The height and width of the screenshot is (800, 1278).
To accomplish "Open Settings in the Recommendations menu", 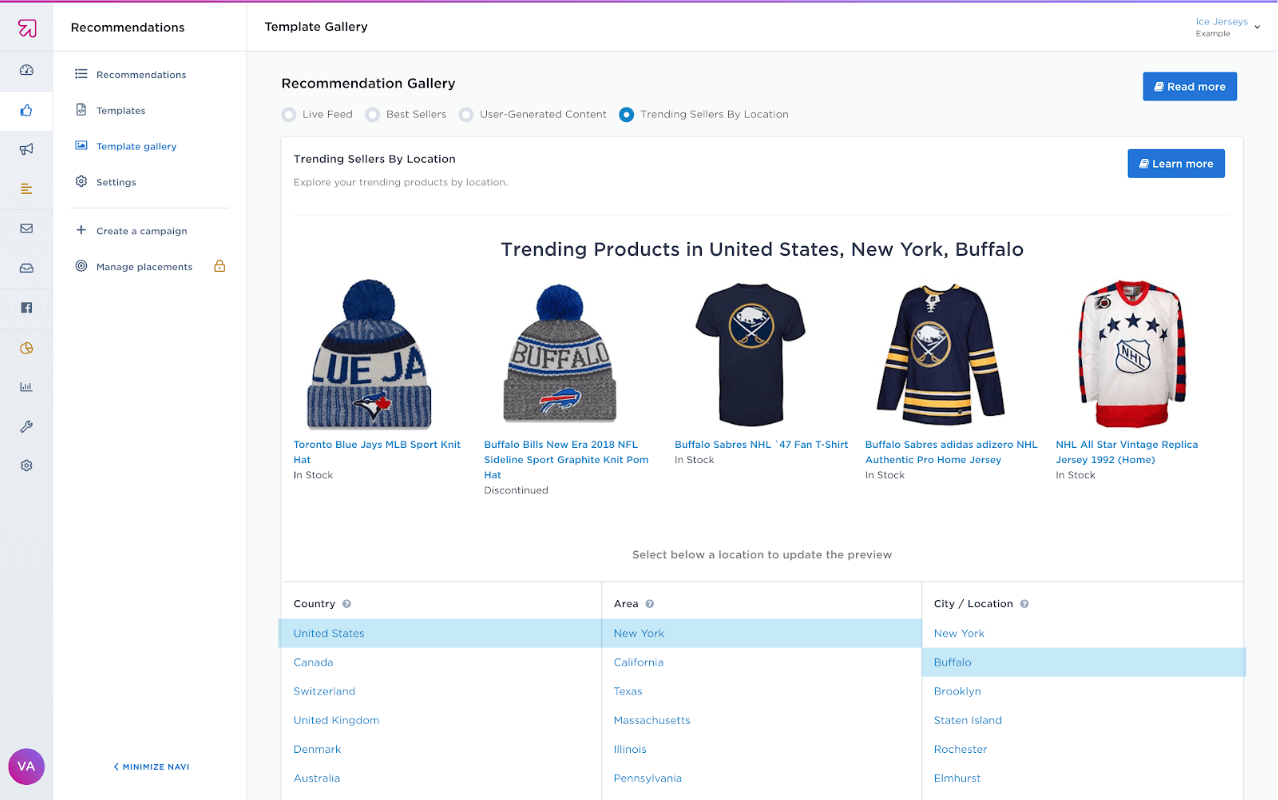I will 116,183.
